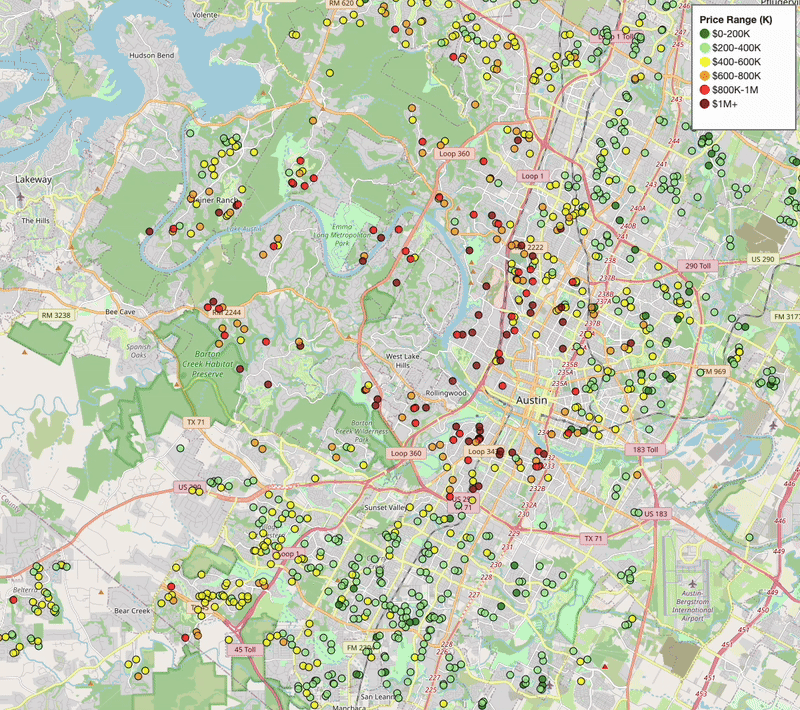
Task: Click the '45 Toll' road shield
Action: 245,649
